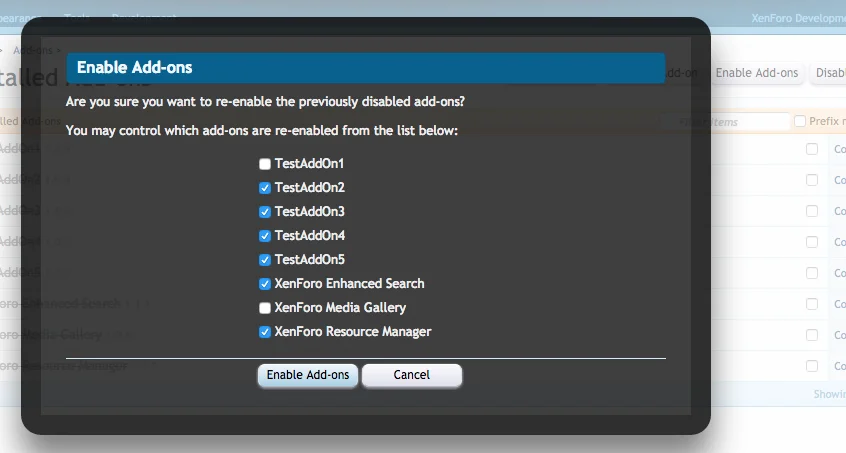The height and width of the screenshot is (453, 846).
Task: Click the XenForo Media Gallery label
Action: coord(340,308)
